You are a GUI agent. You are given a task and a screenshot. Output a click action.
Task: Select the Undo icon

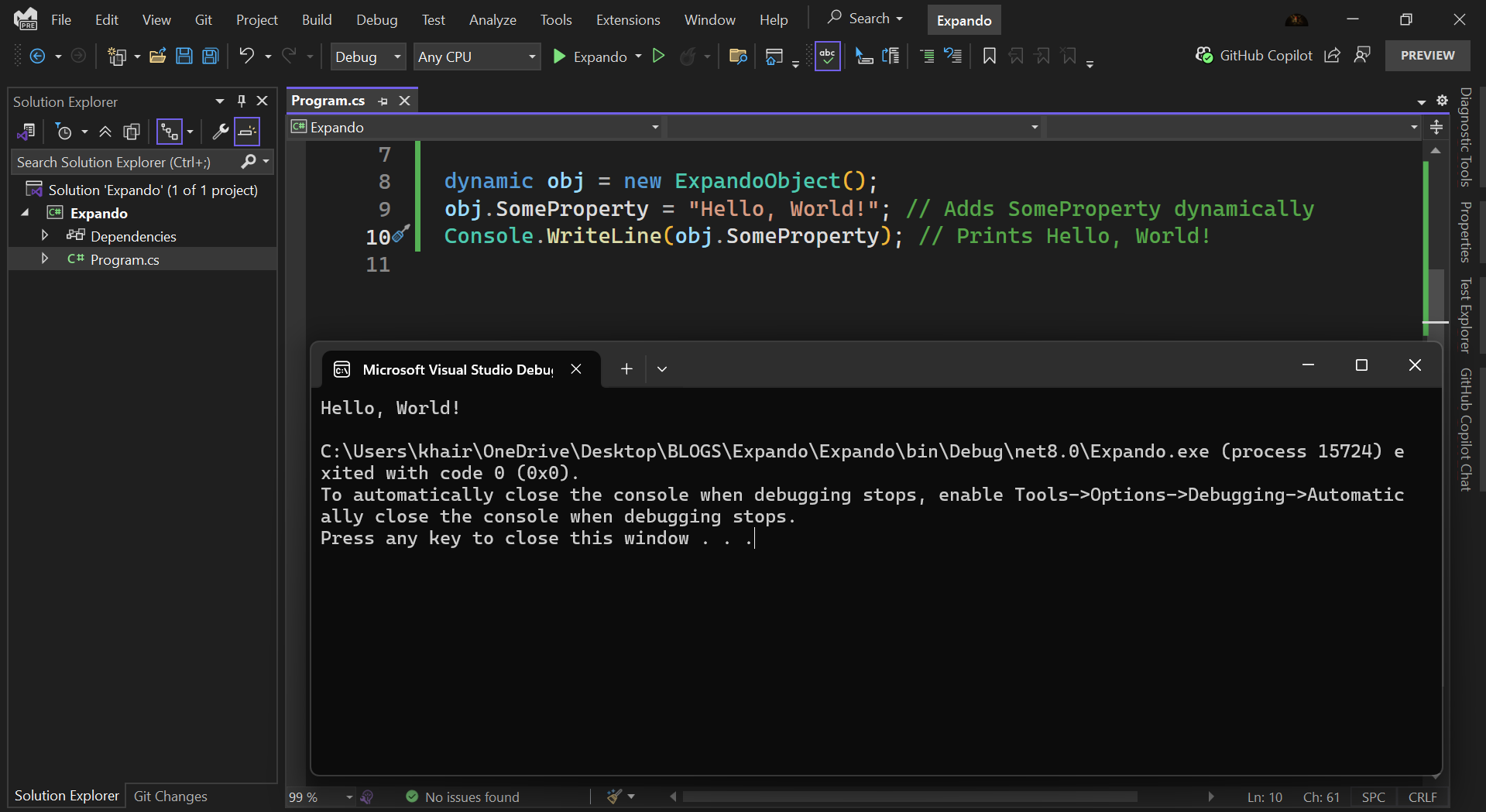click(246, 56)
